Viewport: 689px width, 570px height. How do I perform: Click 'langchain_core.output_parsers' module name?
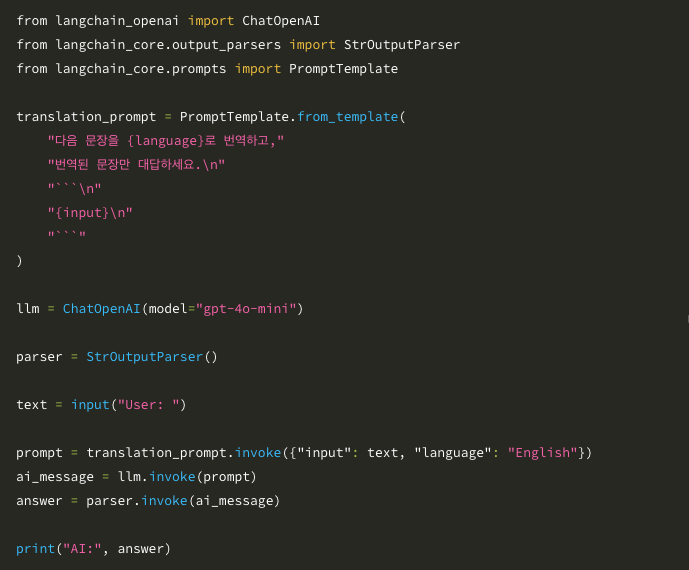pos(168,45)
